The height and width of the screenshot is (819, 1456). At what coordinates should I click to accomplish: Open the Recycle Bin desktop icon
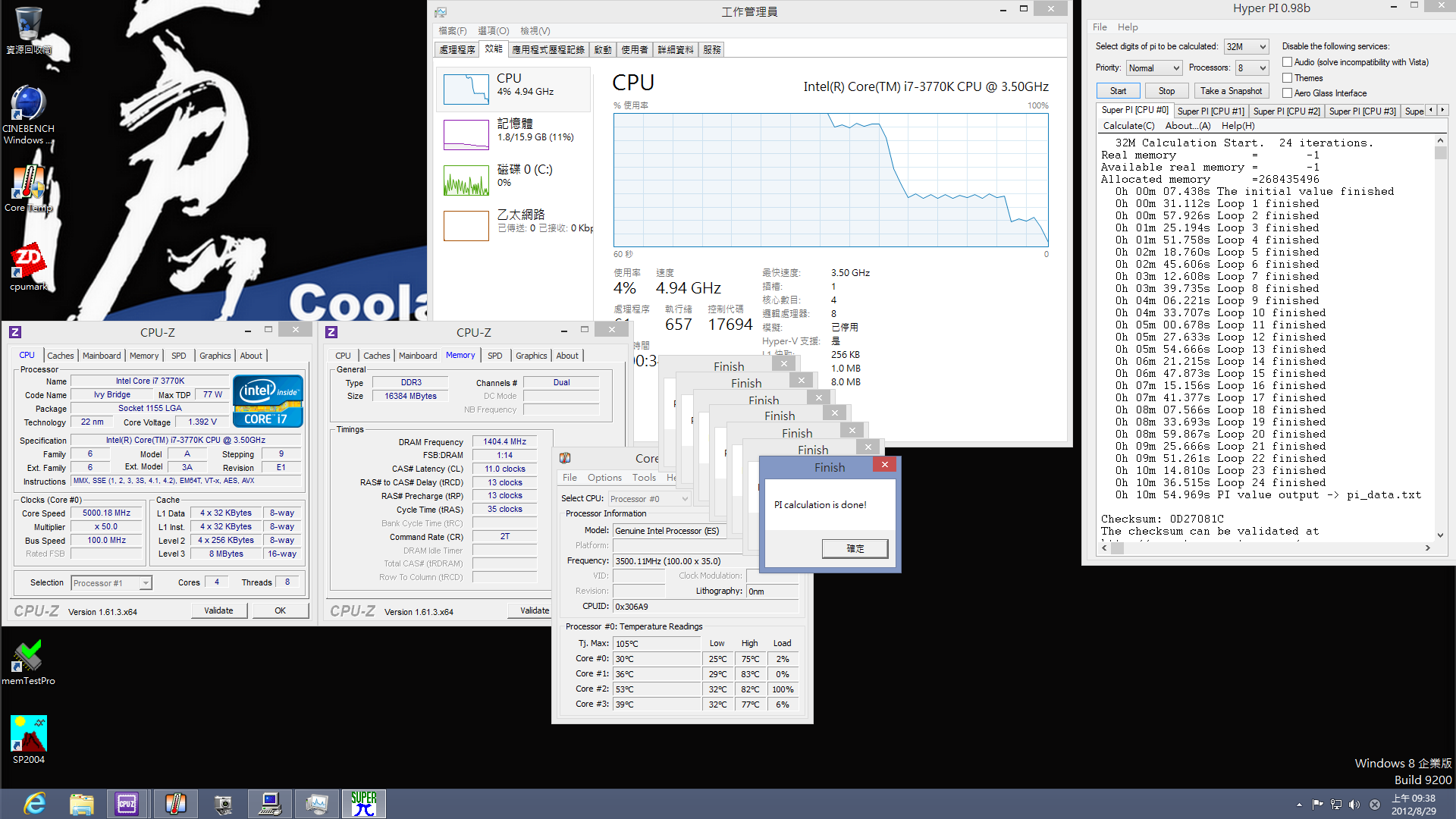(x=29, y=30)
